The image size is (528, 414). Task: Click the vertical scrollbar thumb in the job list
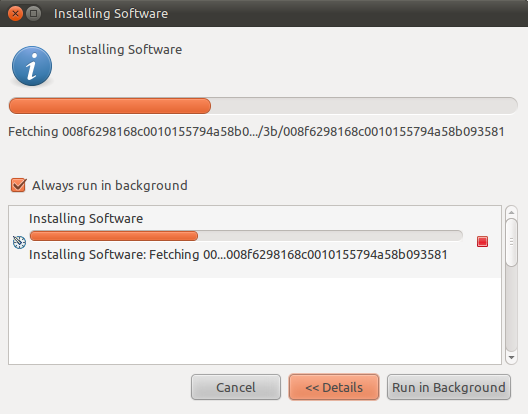pos(511,242)
